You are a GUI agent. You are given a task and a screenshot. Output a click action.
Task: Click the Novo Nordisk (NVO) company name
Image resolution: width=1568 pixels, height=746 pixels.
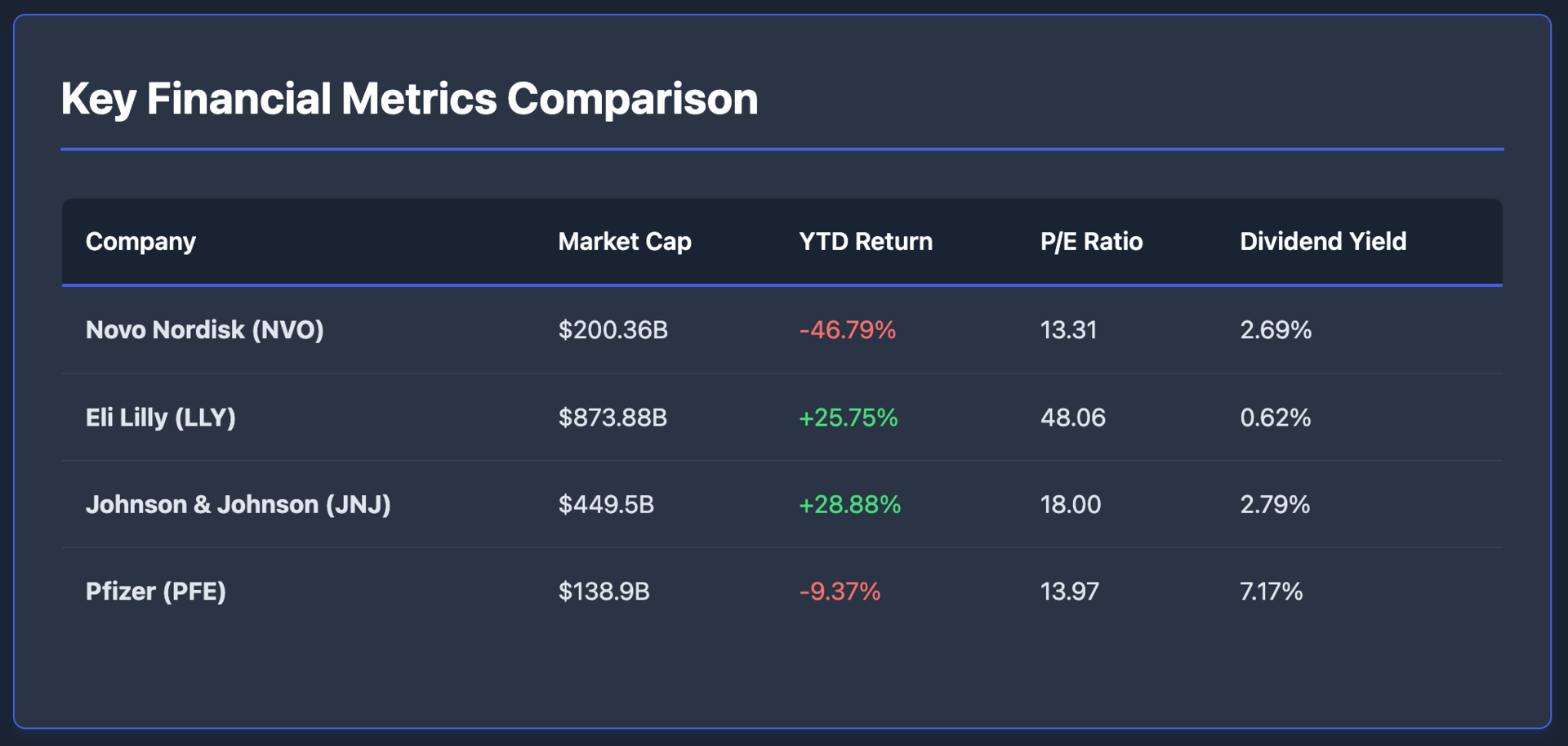[204, 330]
